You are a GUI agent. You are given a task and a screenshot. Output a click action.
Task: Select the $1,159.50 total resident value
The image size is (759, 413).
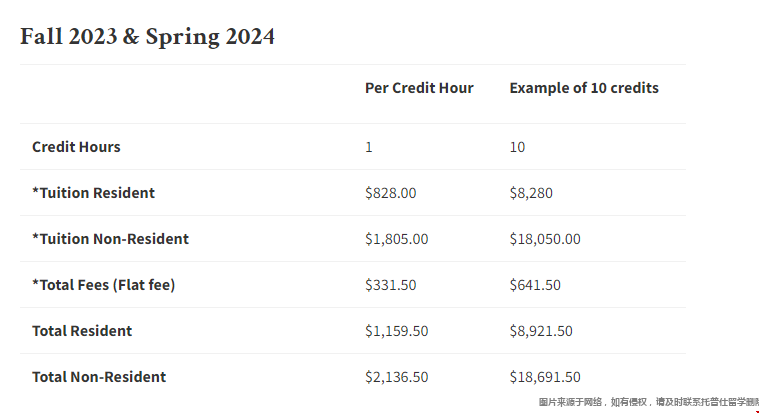tap(396, 331)
